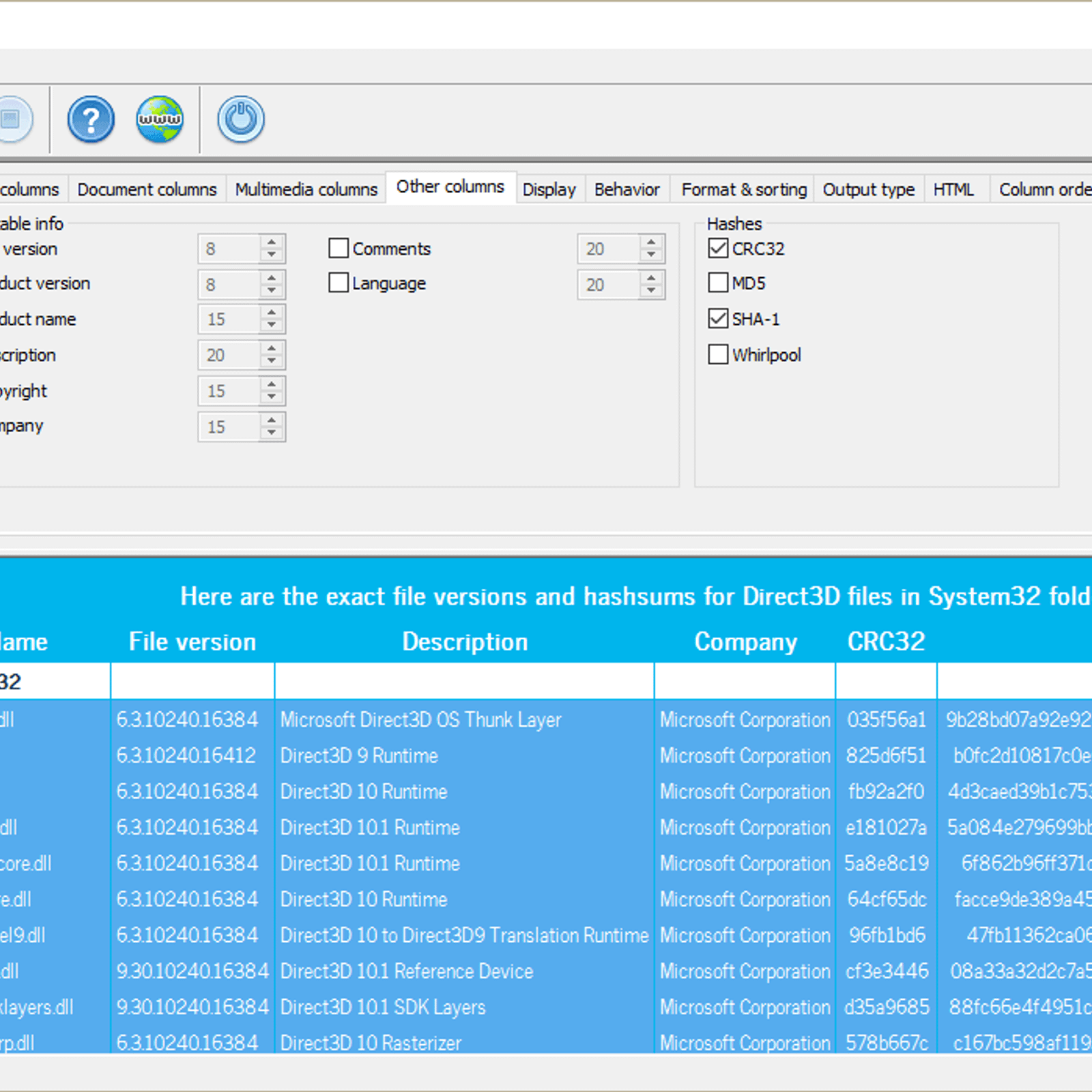Open the Format & sorting tab

744,189
